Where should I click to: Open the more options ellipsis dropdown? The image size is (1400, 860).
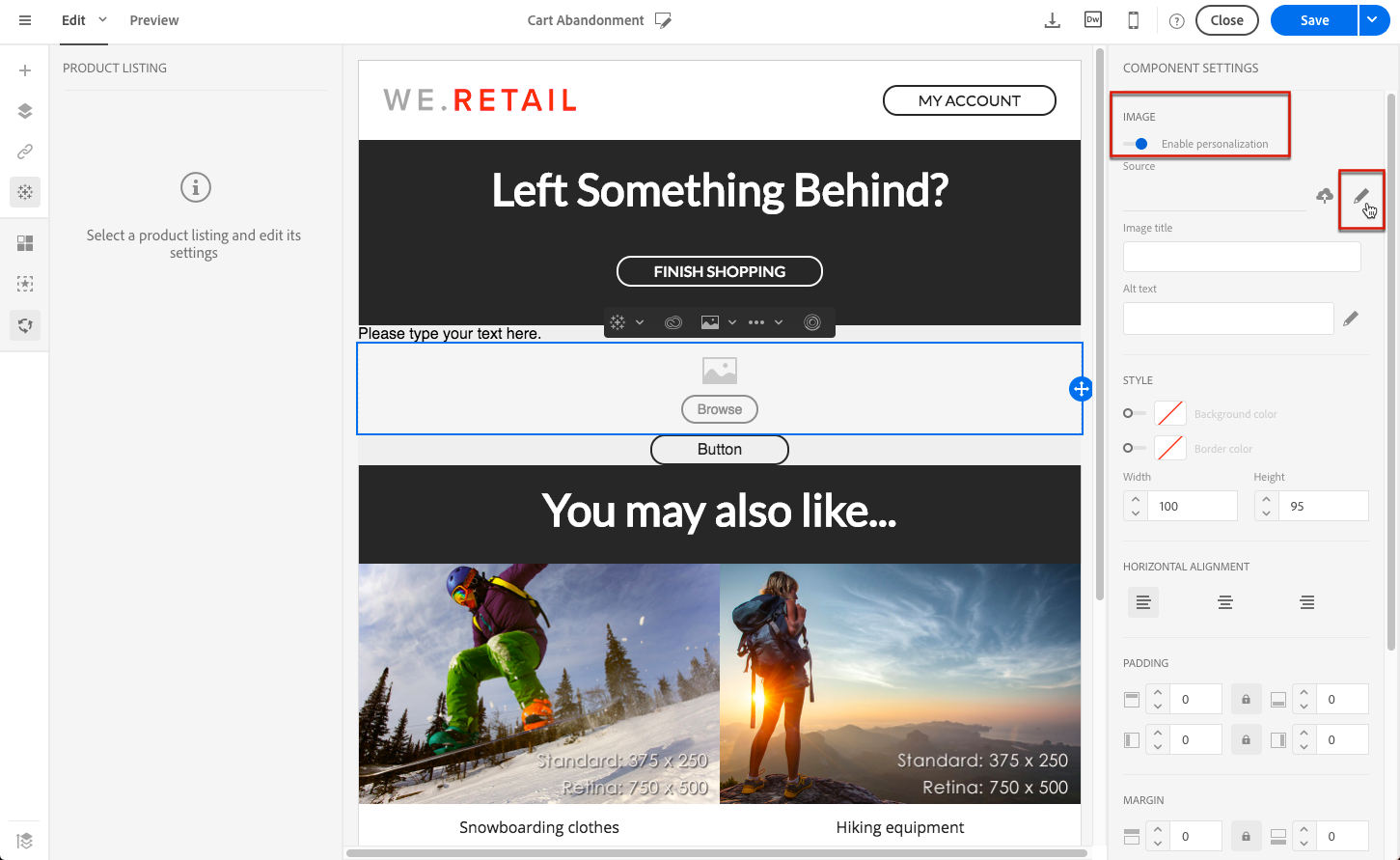[x=766, y=322]
